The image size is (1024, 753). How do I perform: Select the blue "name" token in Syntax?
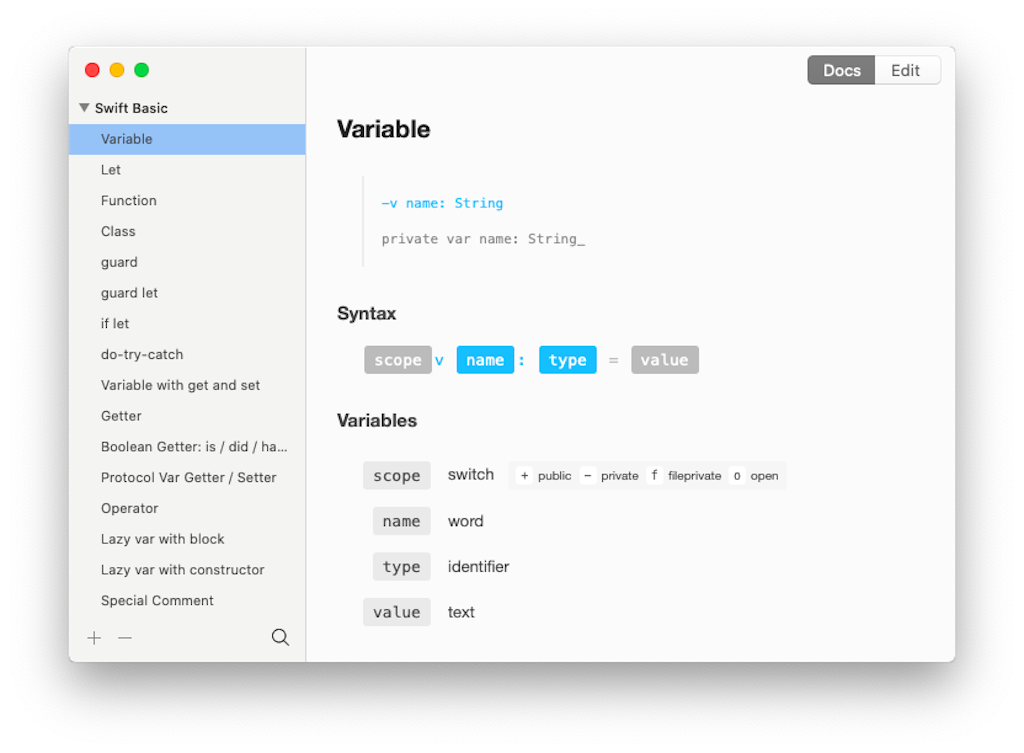point(485,359)
